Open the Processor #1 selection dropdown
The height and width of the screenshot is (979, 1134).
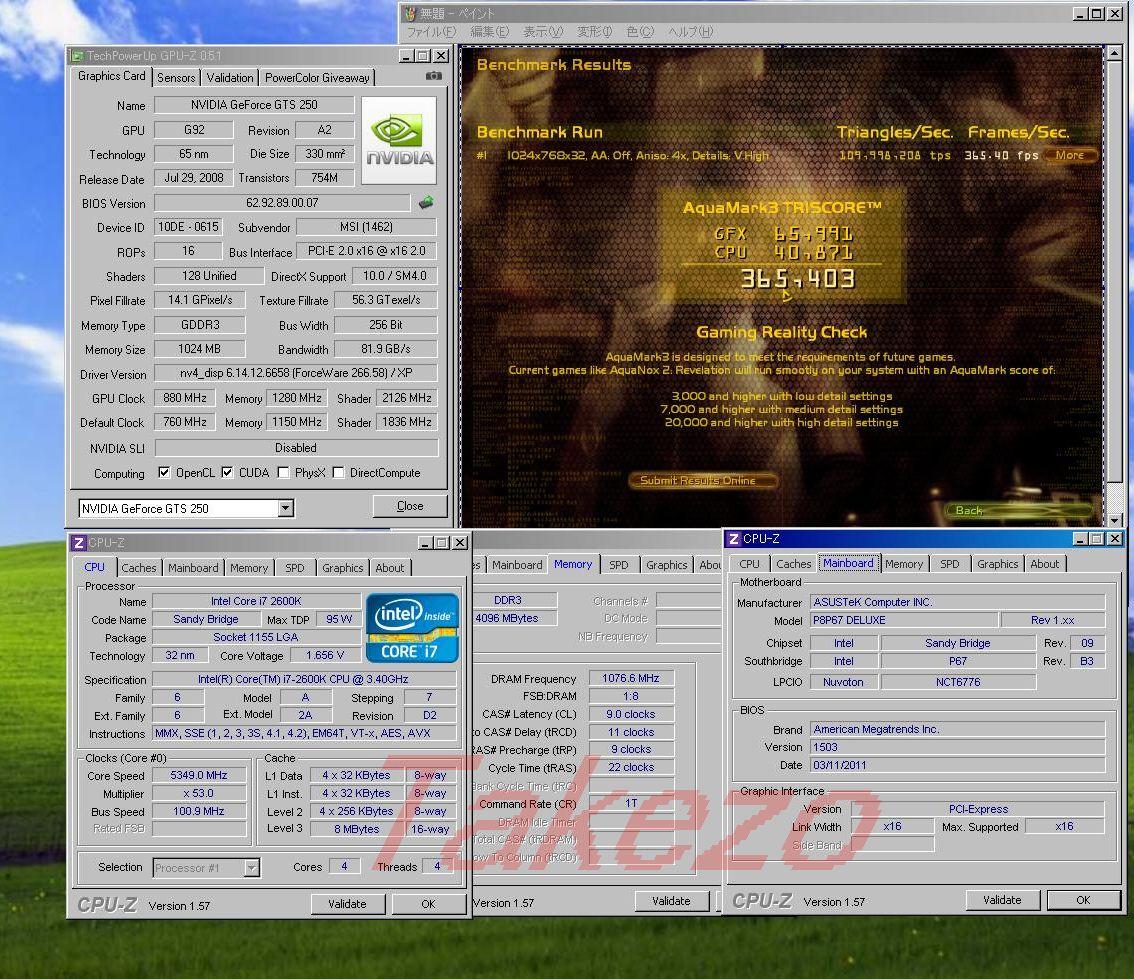click(x=251, y=868)
